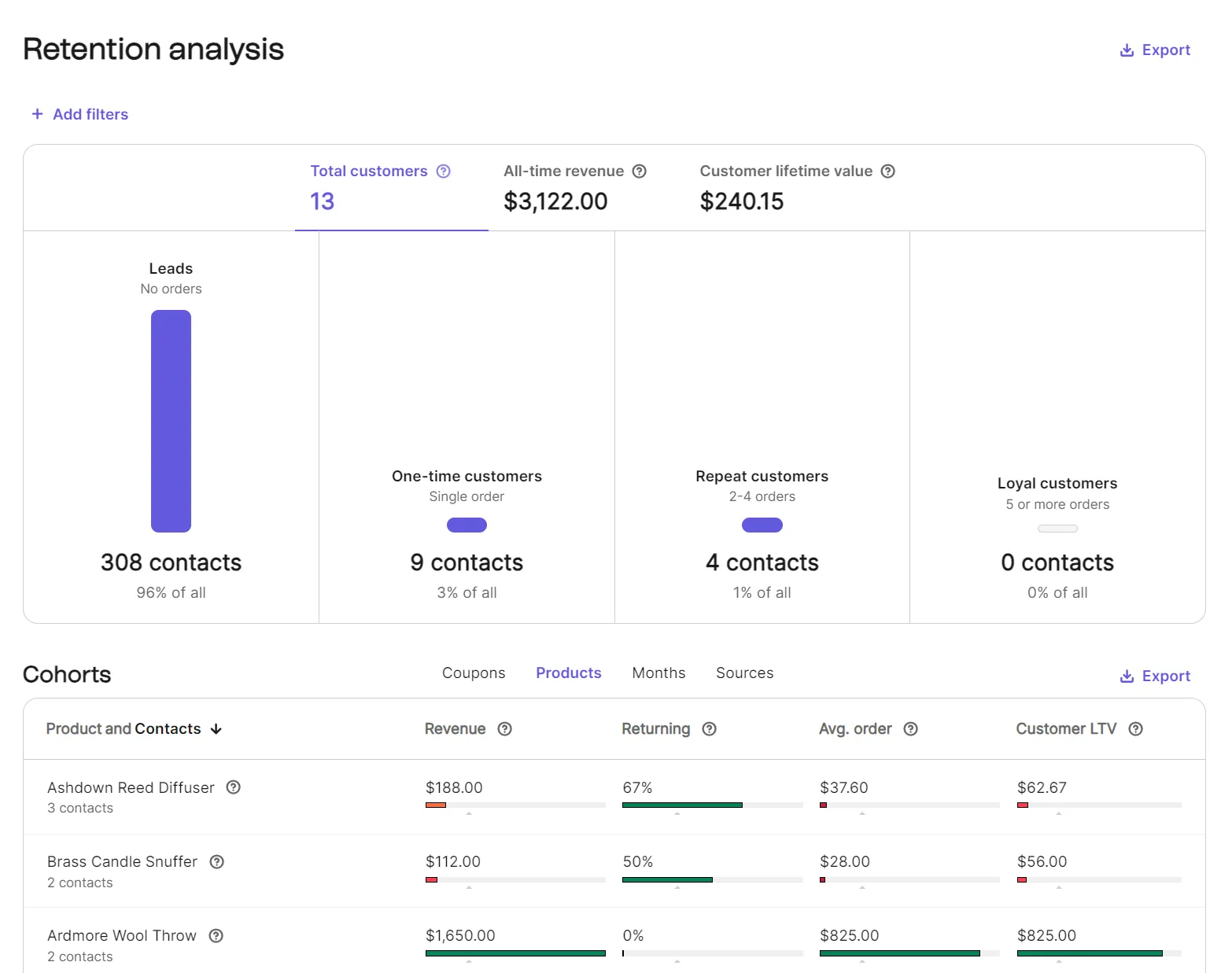The height and width of the screenshot is (973, 1232).
Task: Click the One-time customers bar
Action: tap(467, 525)
